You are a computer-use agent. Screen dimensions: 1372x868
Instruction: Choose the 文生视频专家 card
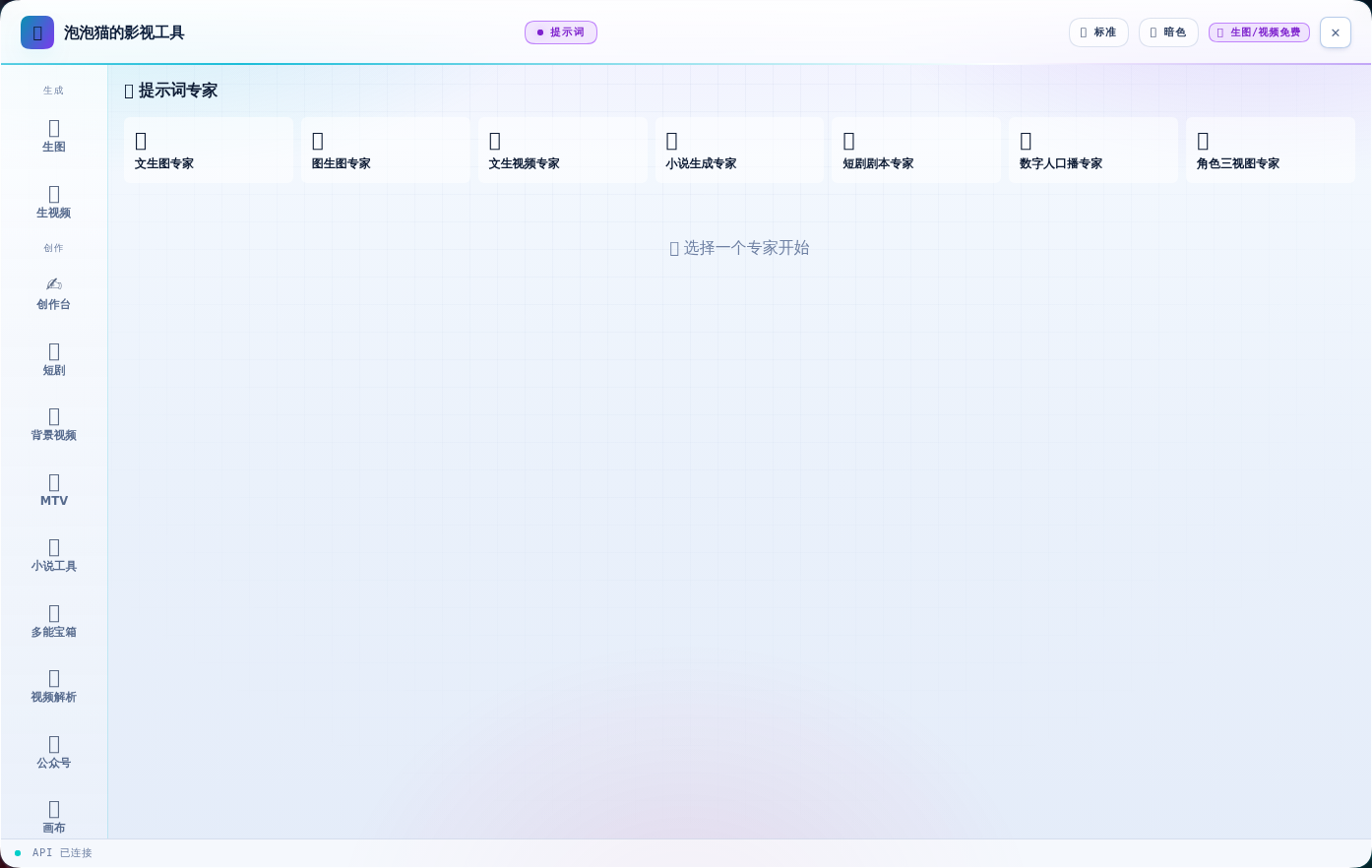pyautogui.click(x=563, y=150)
